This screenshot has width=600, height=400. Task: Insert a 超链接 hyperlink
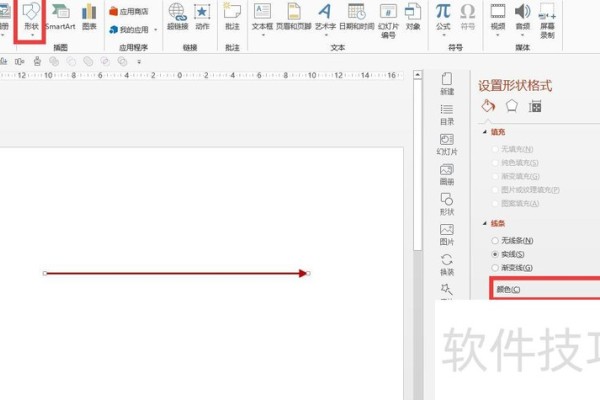pyautogui.click(x=178, y=17)
